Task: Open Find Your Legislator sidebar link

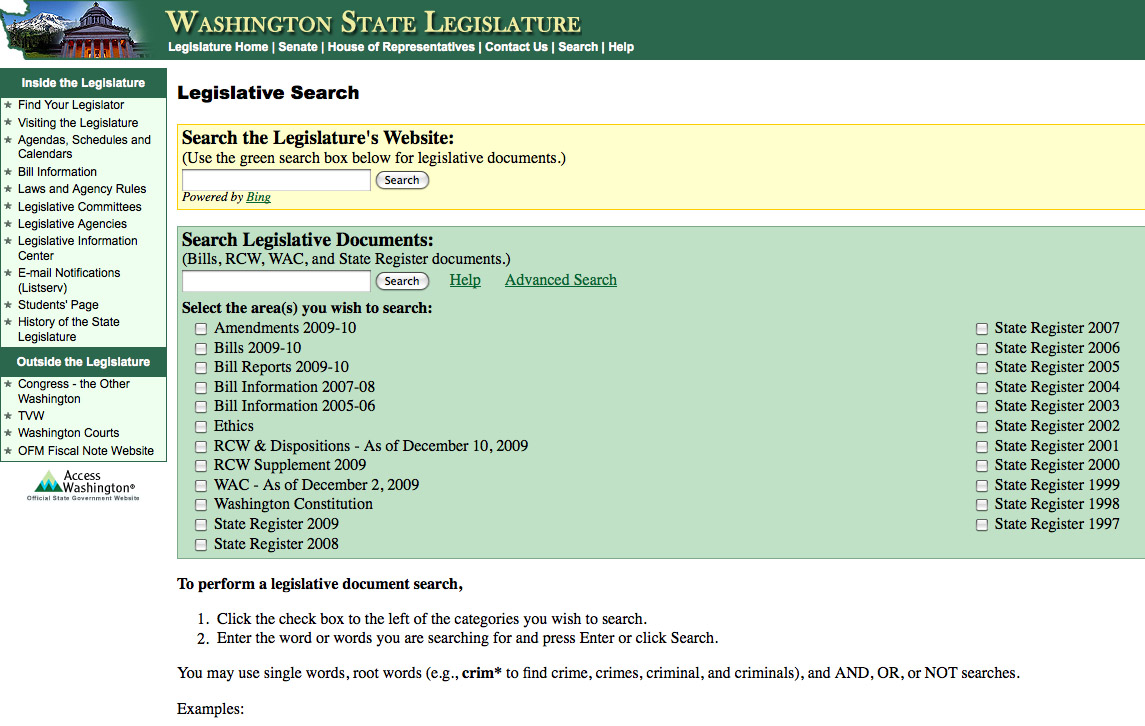Action: [x=71, y=105]
